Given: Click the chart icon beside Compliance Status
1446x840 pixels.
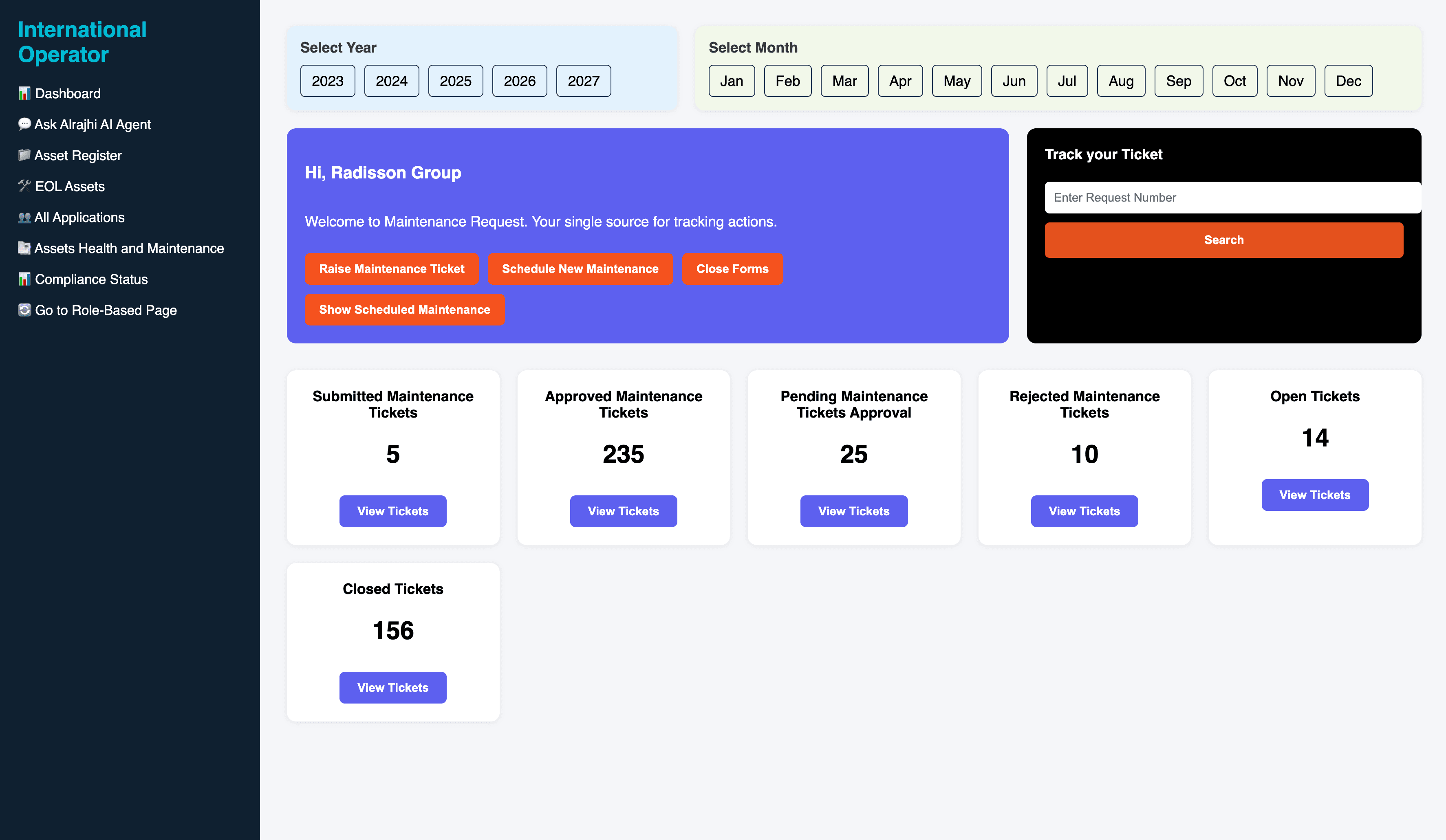Looking at the screenshot, I should 24,279.
